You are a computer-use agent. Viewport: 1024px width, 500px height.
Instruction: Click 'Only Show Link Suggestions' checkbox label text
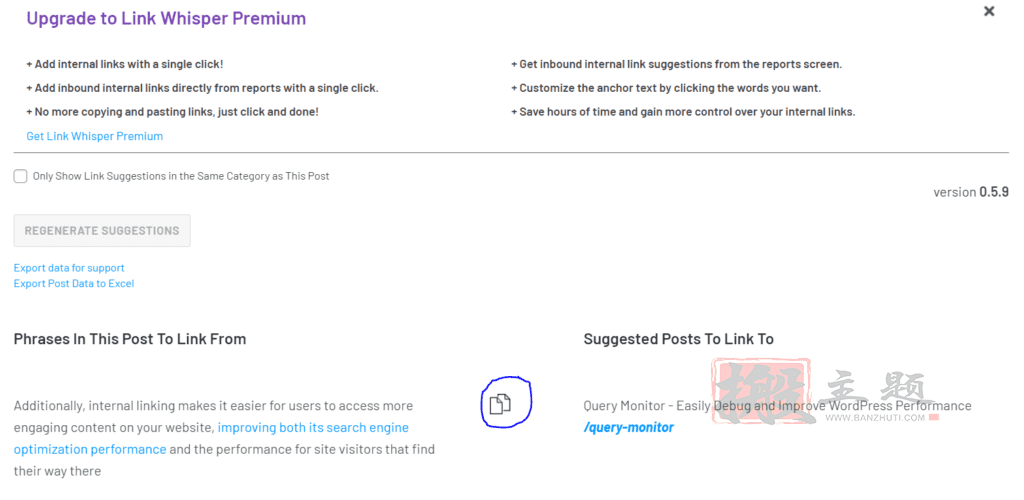(181, 176)
